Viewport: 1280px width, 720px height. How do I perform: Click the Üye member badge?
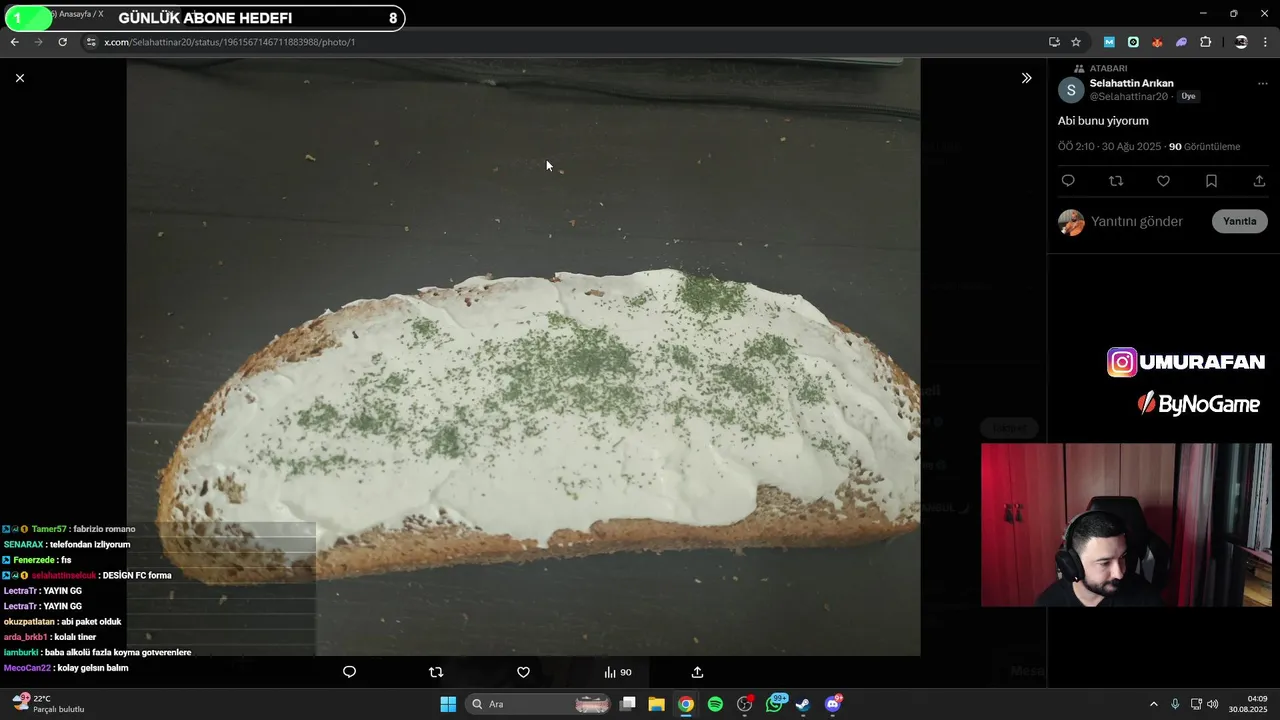click(x=1188, y=97)
